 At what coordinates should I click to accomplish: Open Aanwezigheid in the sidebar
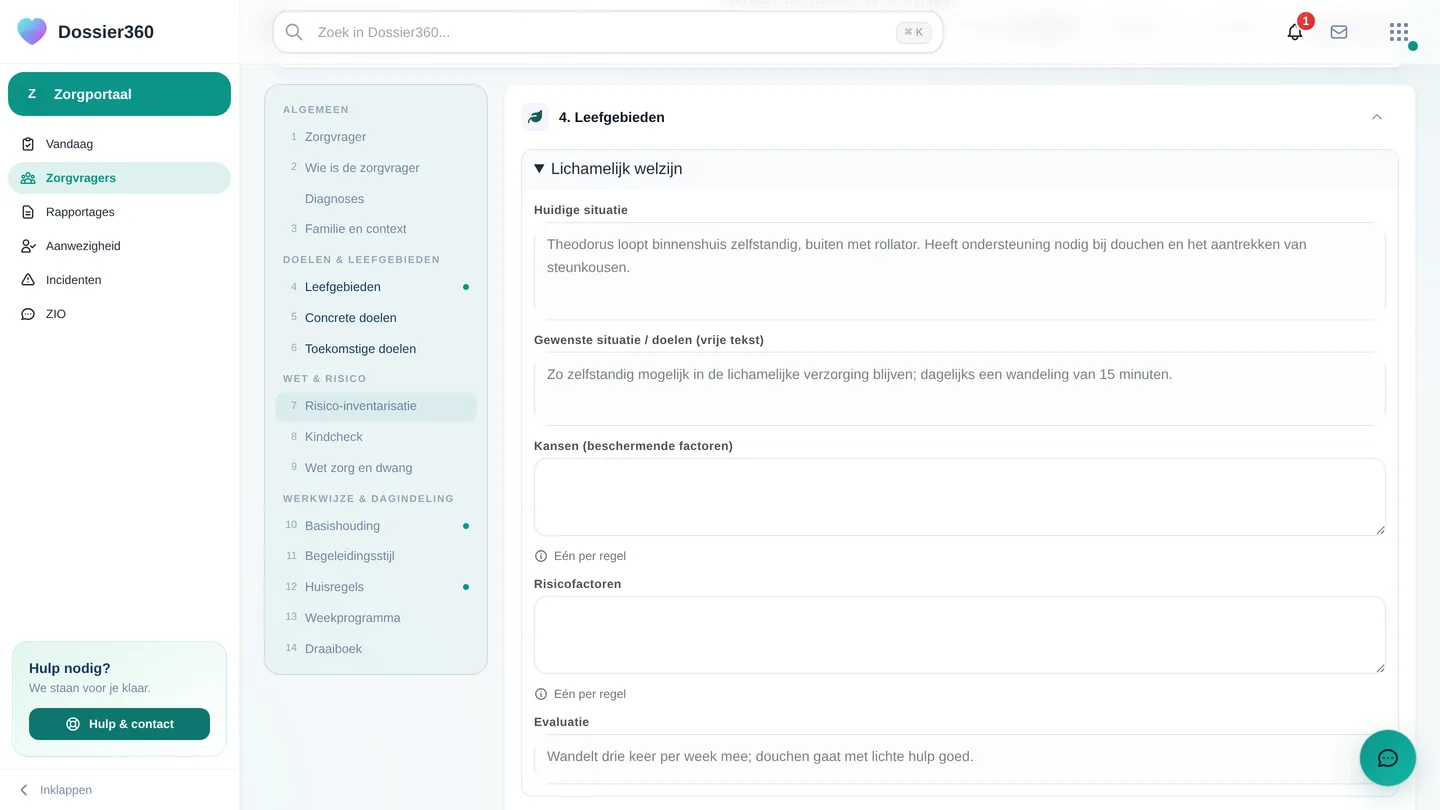click(x=119, y=246)
